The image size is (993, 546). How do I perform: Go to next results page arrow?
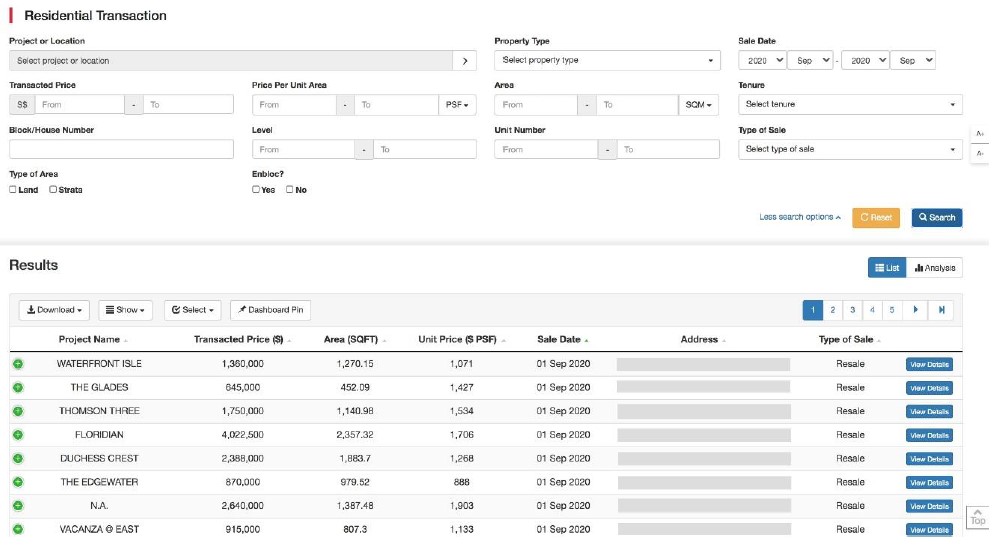tap(915, 310)
